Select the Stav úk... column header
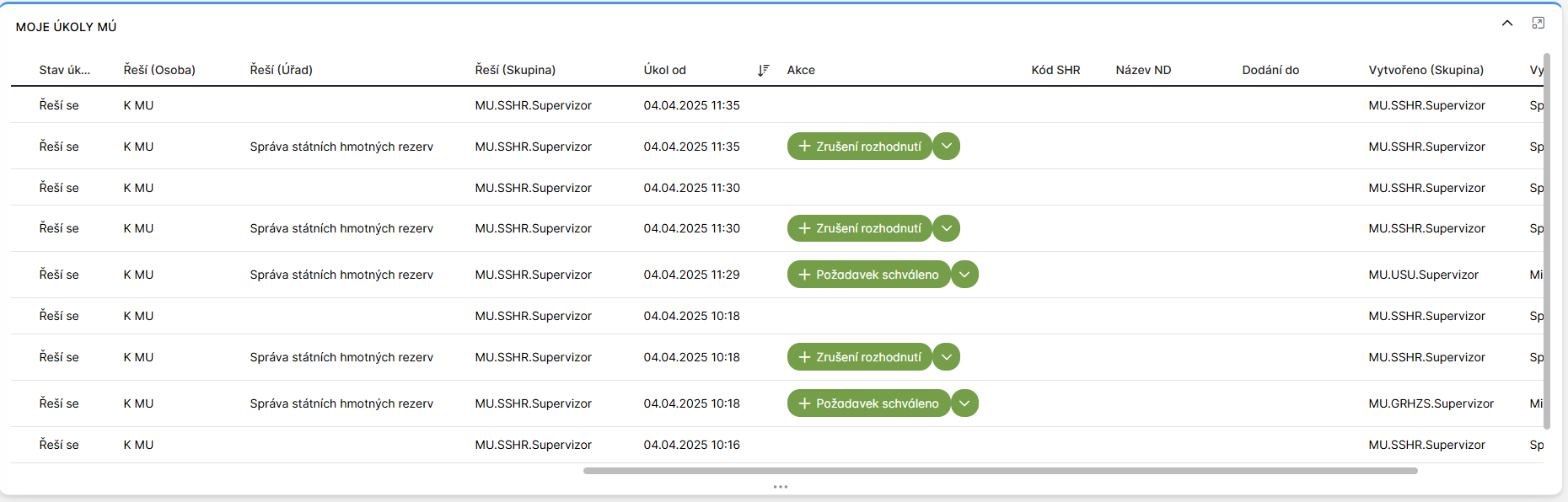Image resolution: width=1568 pixels, height=502 pixels. click(64, 70)
